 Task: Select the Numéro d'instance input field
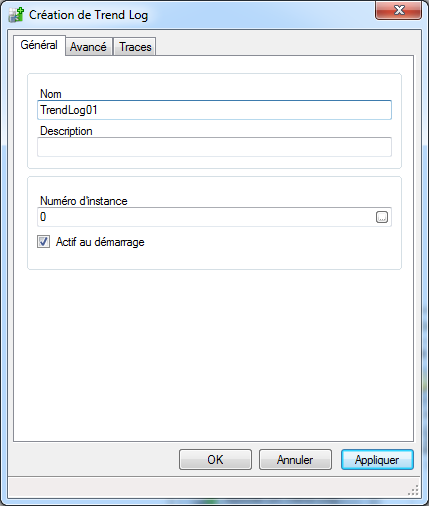click(207, 217)
